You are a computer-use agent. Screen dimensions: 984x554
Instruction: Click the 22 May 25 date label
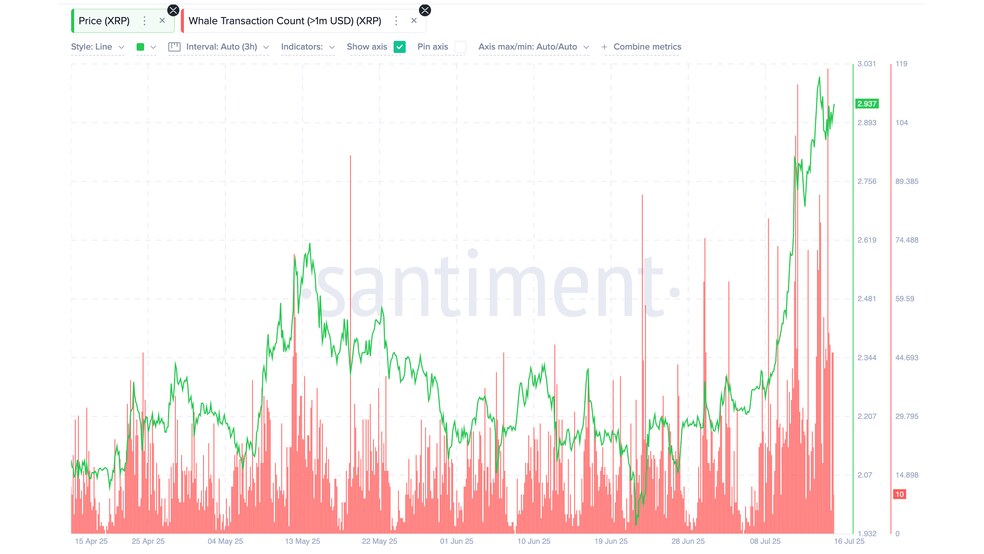pos(379,541)
